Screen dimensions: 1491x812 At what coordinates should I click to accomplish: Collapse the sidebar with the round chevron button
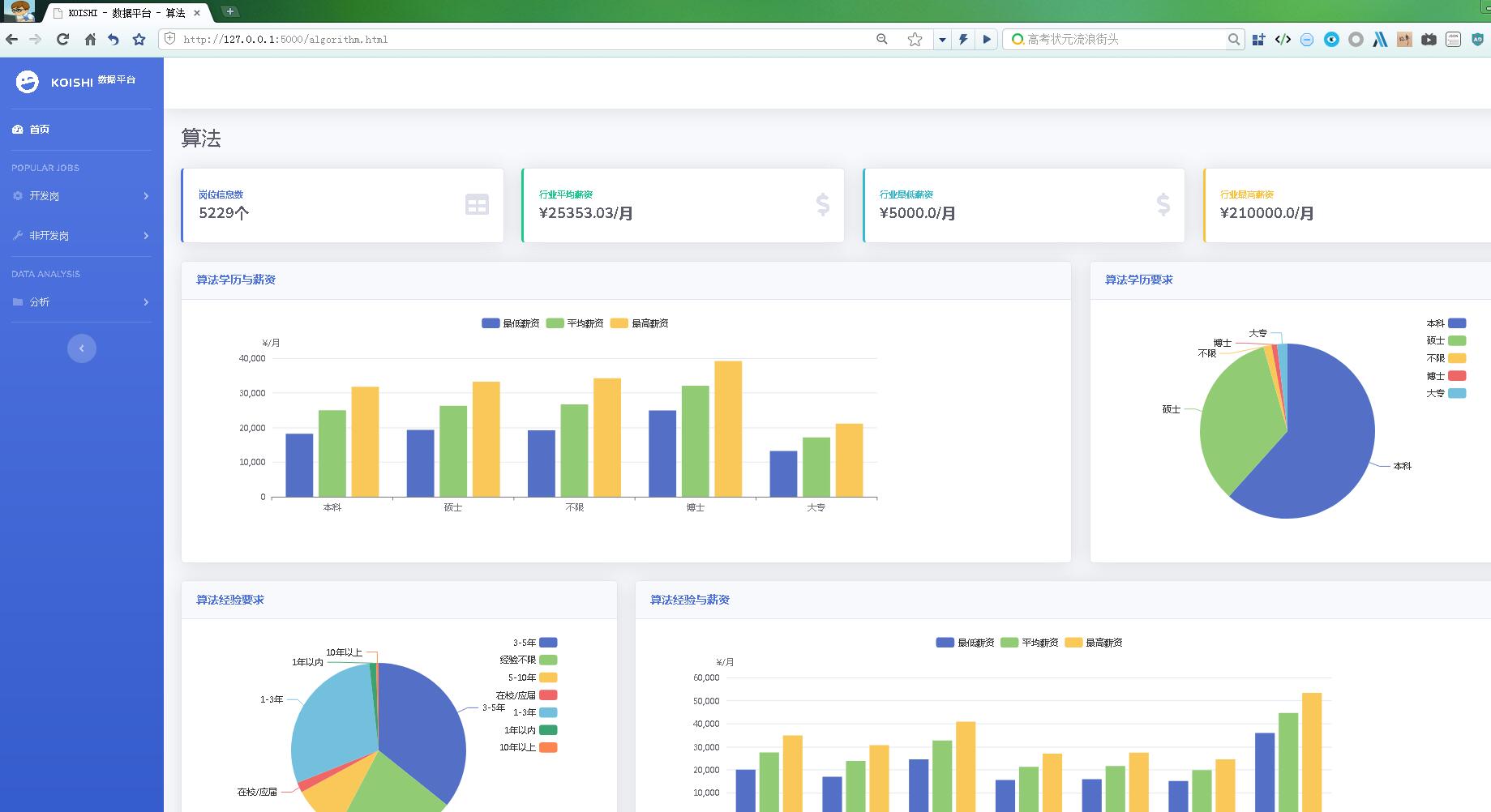[x=82, y=348]
